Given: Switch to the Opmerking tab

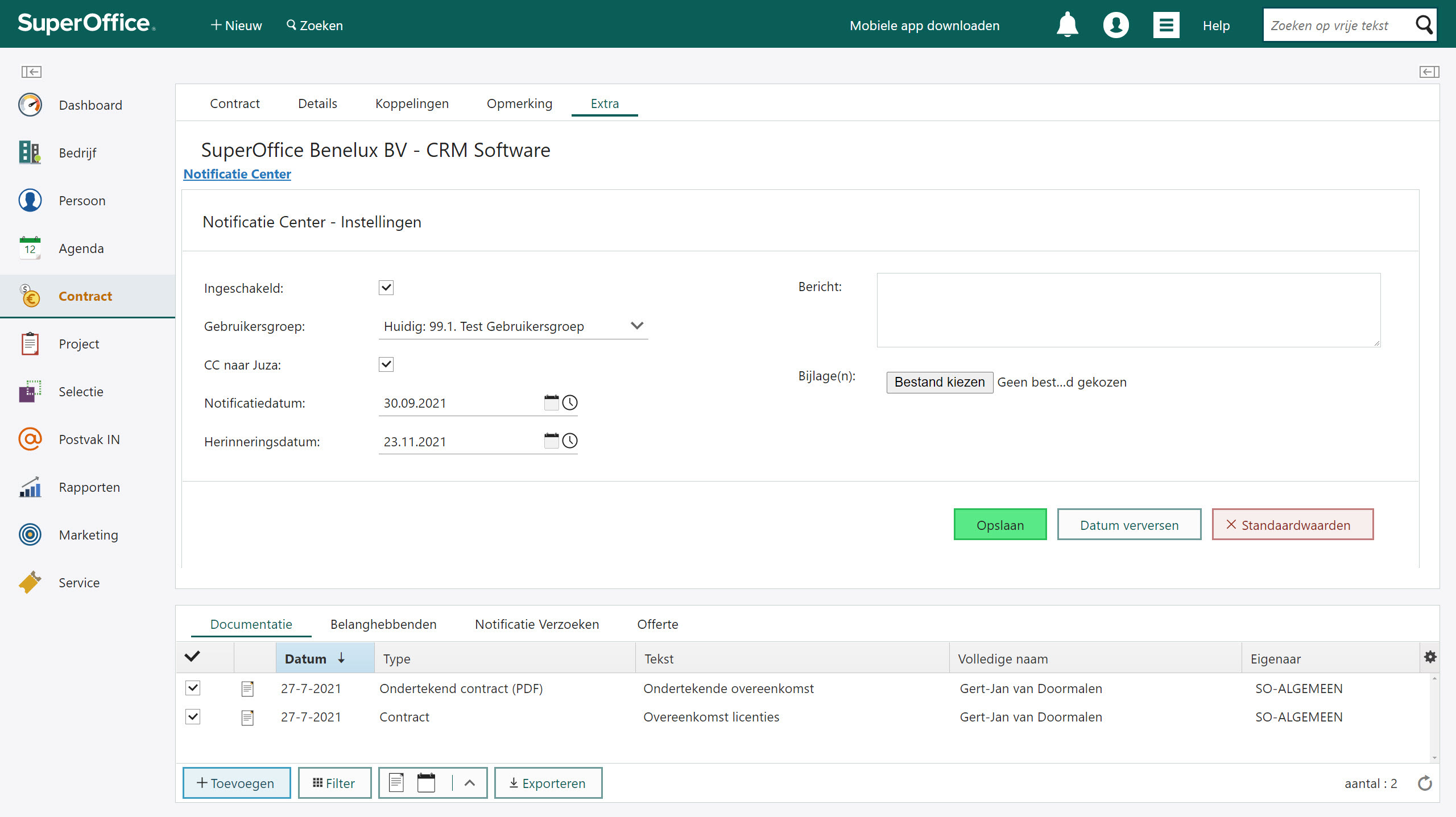Looking at the screenshot, I should 519,103.
